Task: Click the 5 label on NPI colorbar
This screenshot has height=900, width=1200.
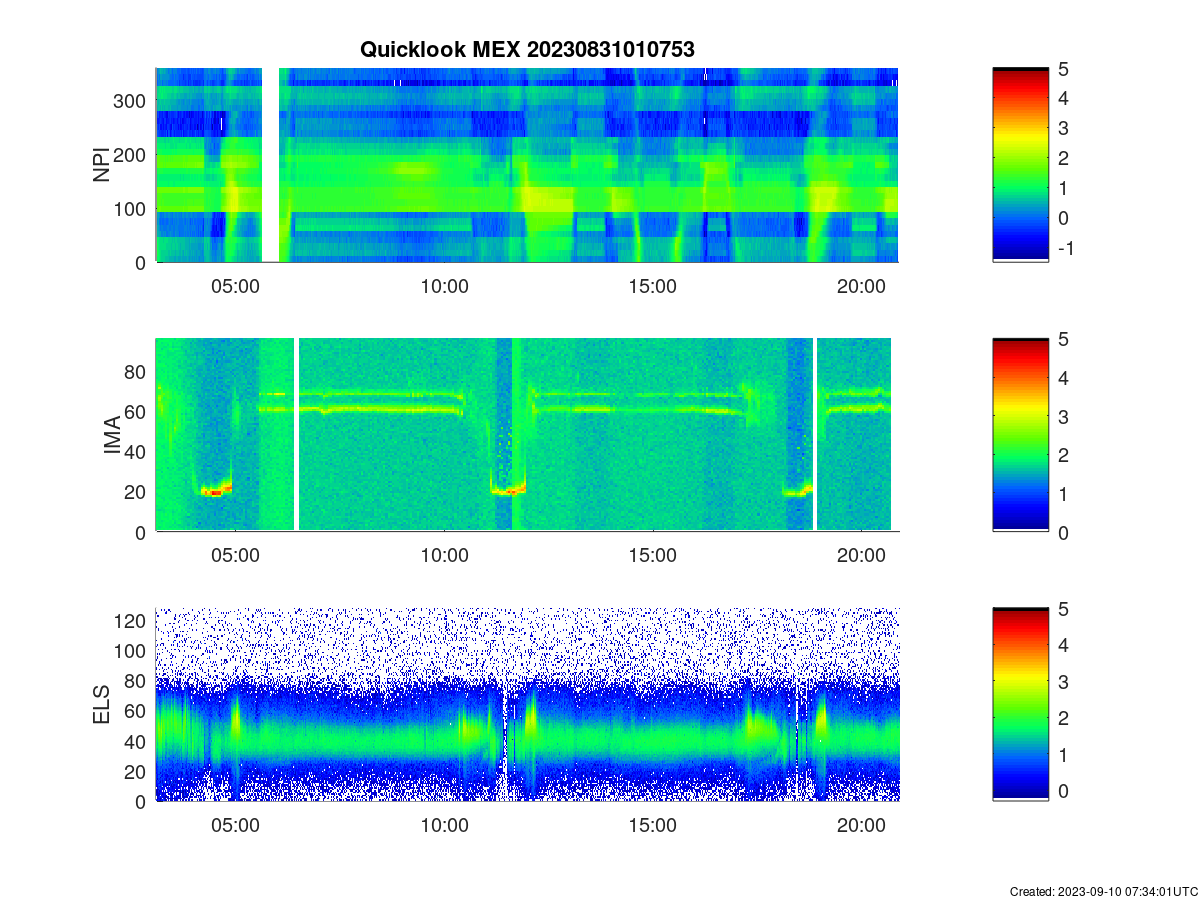Action: tap(1062, 69)
